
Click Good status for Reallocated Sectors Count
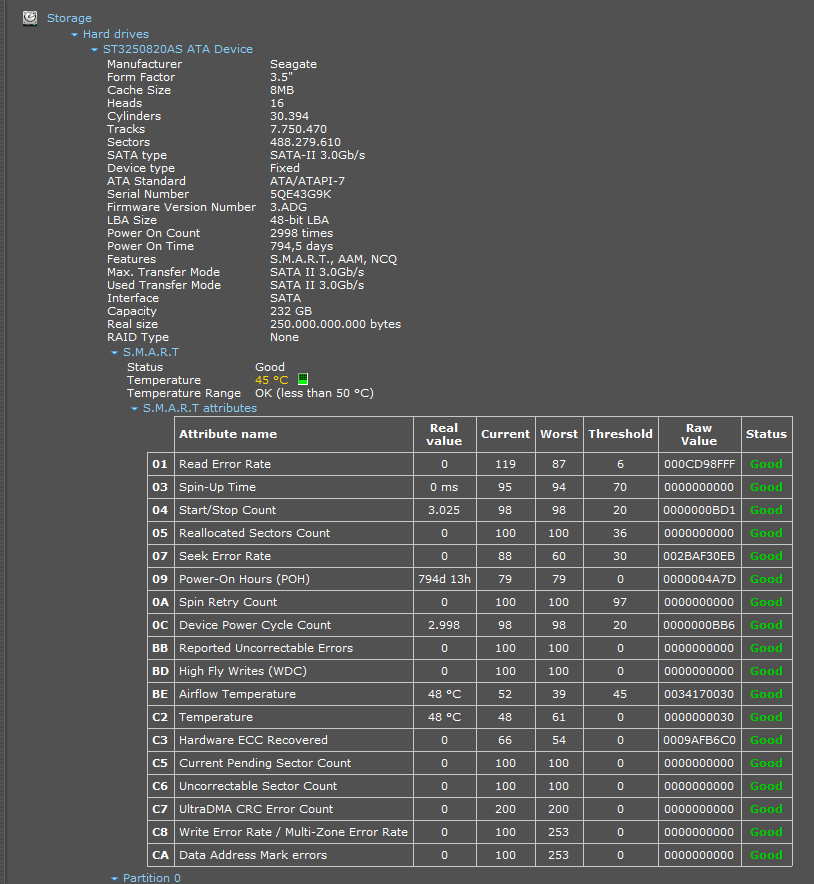coord(766,533)
